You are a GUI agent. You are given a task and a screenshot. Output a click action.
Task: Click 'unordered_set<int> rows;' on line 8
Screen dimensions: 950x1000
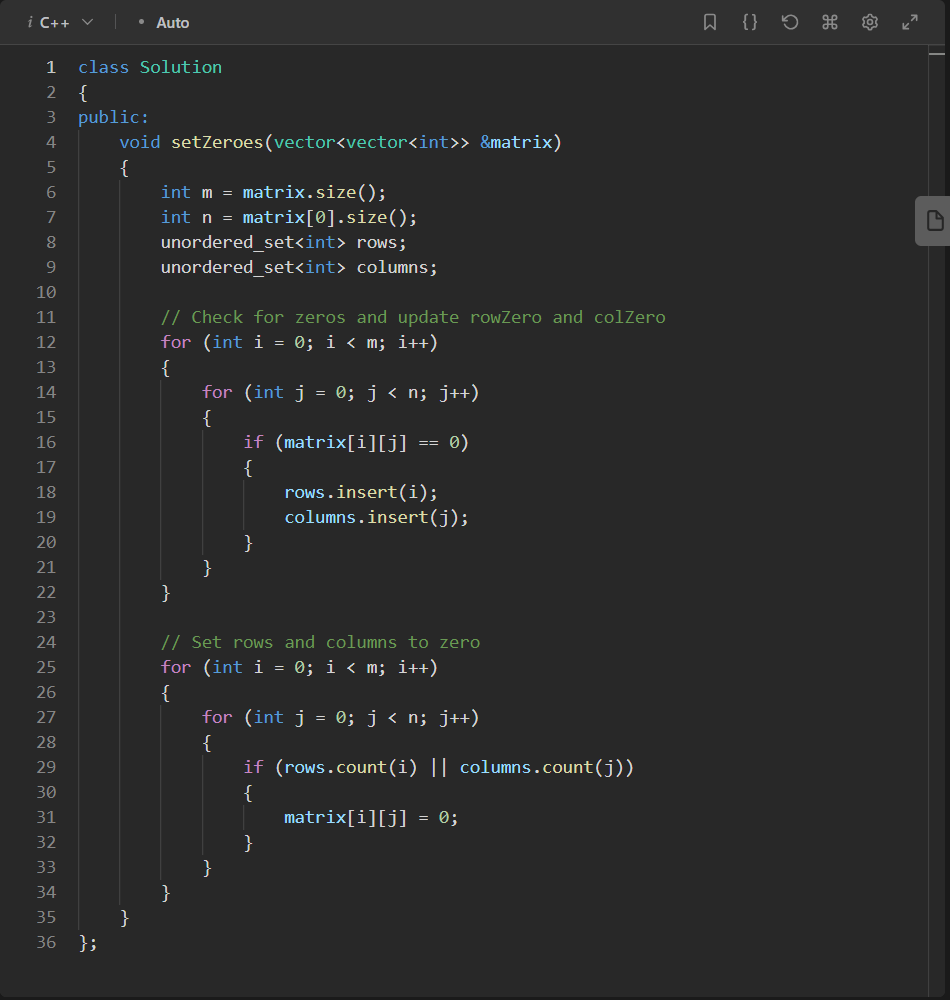(283, 242)
